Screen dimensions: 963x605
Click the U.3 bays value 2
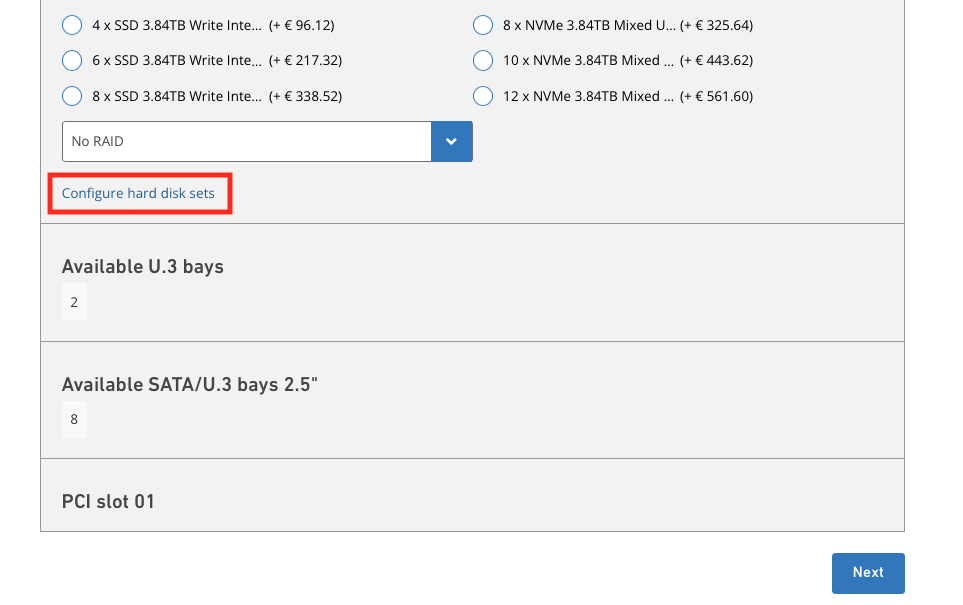click(74, 302)
